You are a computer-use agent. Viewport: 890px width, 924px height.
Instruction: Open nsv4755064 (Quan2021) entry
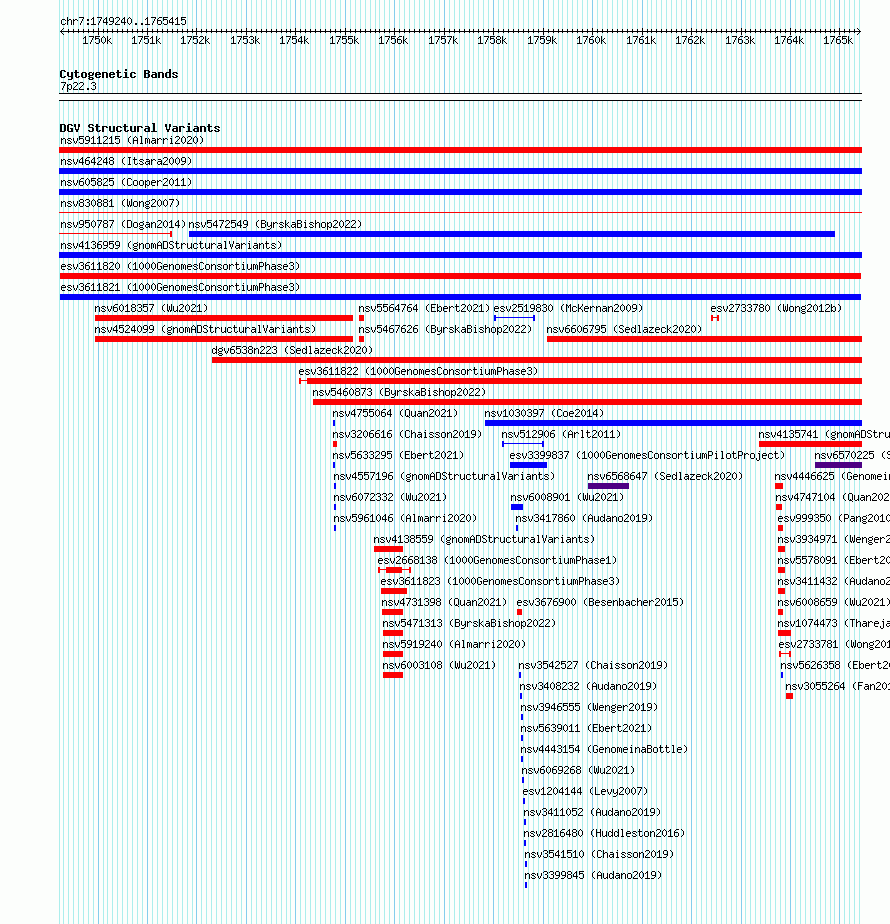coord(395,414)
